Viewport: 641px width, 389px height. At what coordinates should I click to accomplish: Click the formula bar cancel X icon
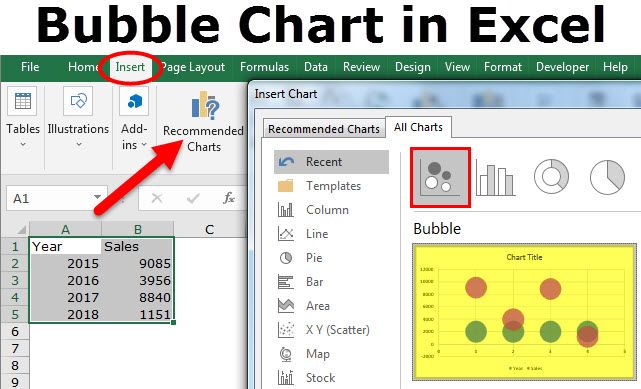[x=157, y=199]
